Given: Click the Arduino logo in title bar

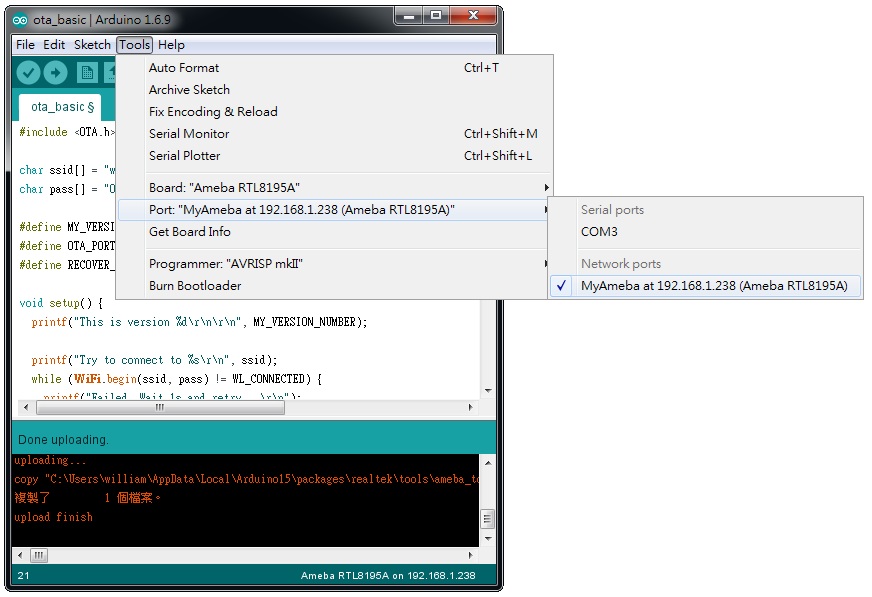Looking at the screenshot, I should pos(20,20).
